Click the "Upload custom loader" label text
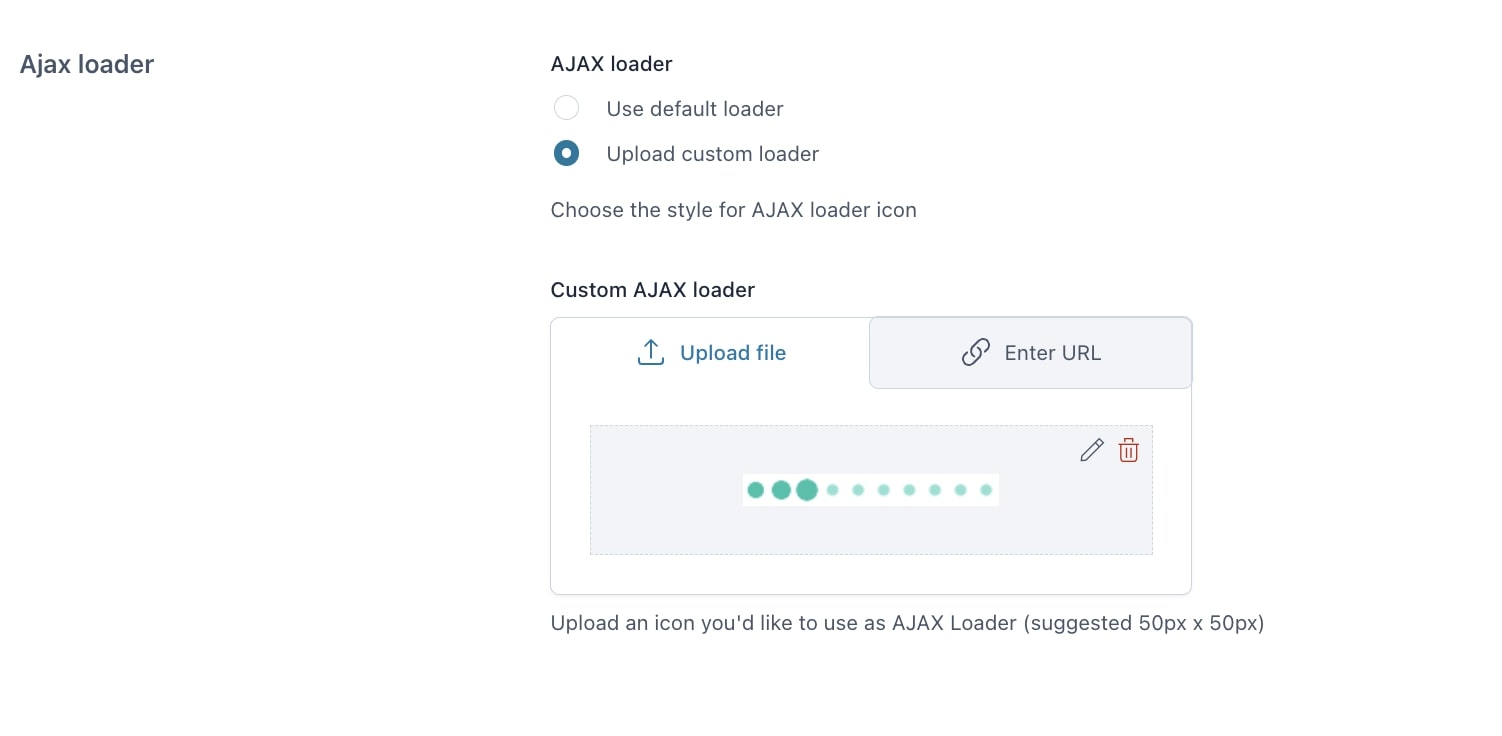The height and width of the screenshot is (736, 1502). coord(713,154)
